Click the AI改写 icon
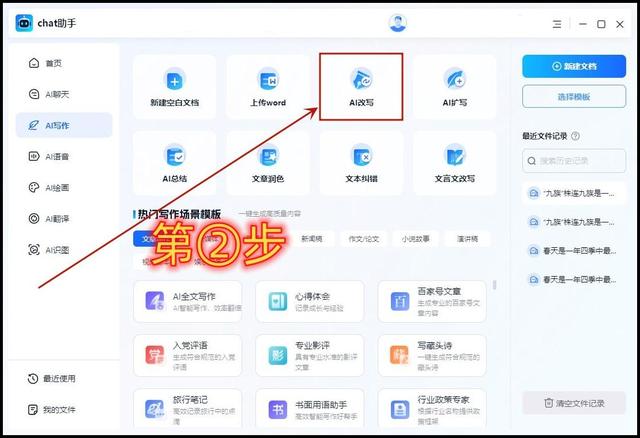 (x=361, y=80)
